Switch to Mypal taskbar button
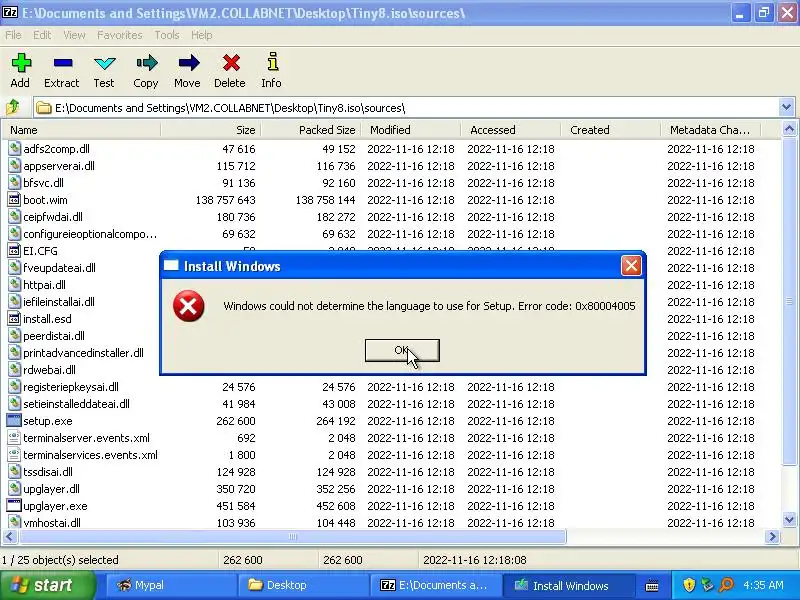Viewport: 800px width, 600px height. coord(170,585)
